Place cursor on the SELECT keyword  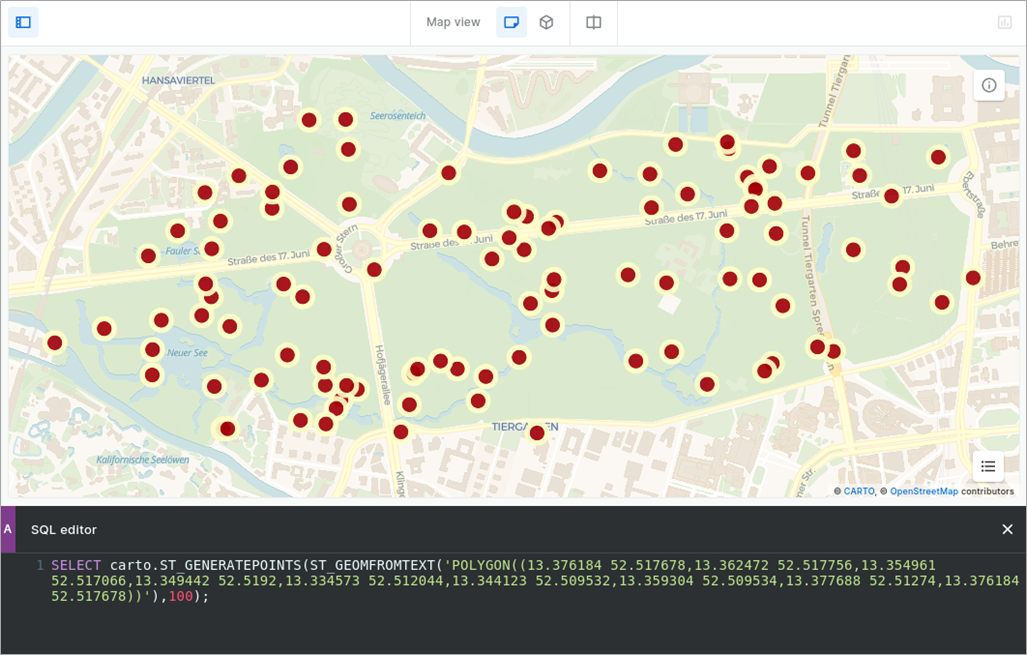(x=76, y=565)
